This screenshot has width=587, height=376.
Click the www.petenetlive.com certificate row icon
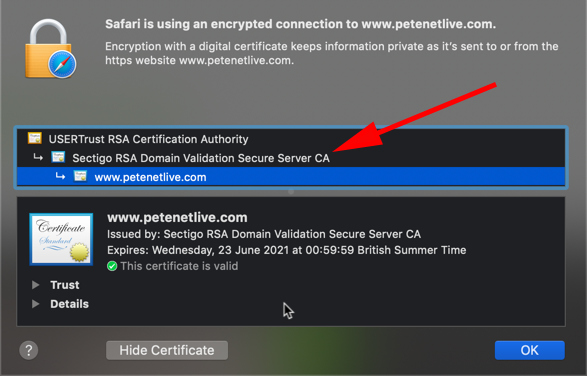(80, 176)
